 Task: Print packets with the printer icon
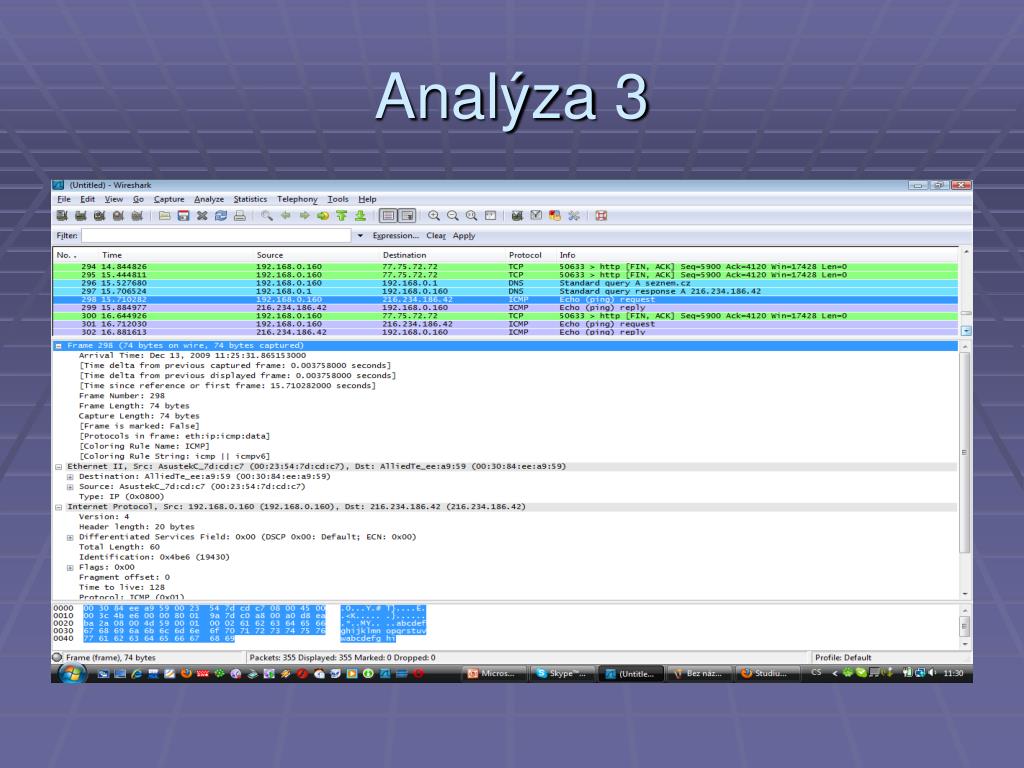(x=240, y=216)
